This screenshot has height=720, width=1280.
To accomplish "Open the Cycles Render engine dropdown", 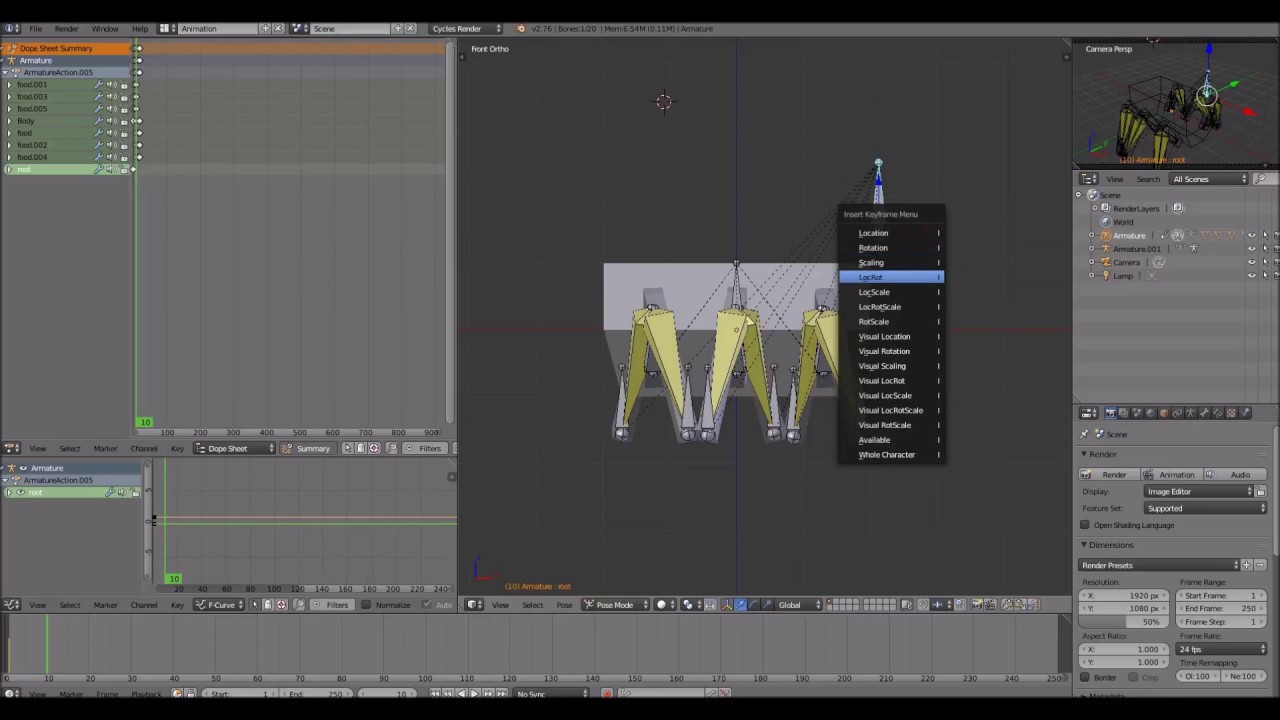I will pos(466,29).
